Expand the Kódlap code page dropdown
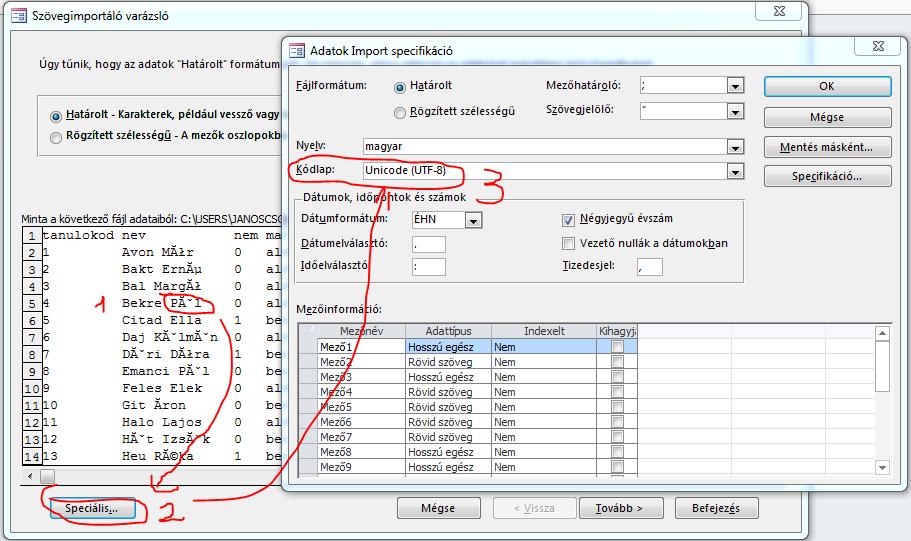The width and height of the screenshot is (911, 541). [735, 171]
